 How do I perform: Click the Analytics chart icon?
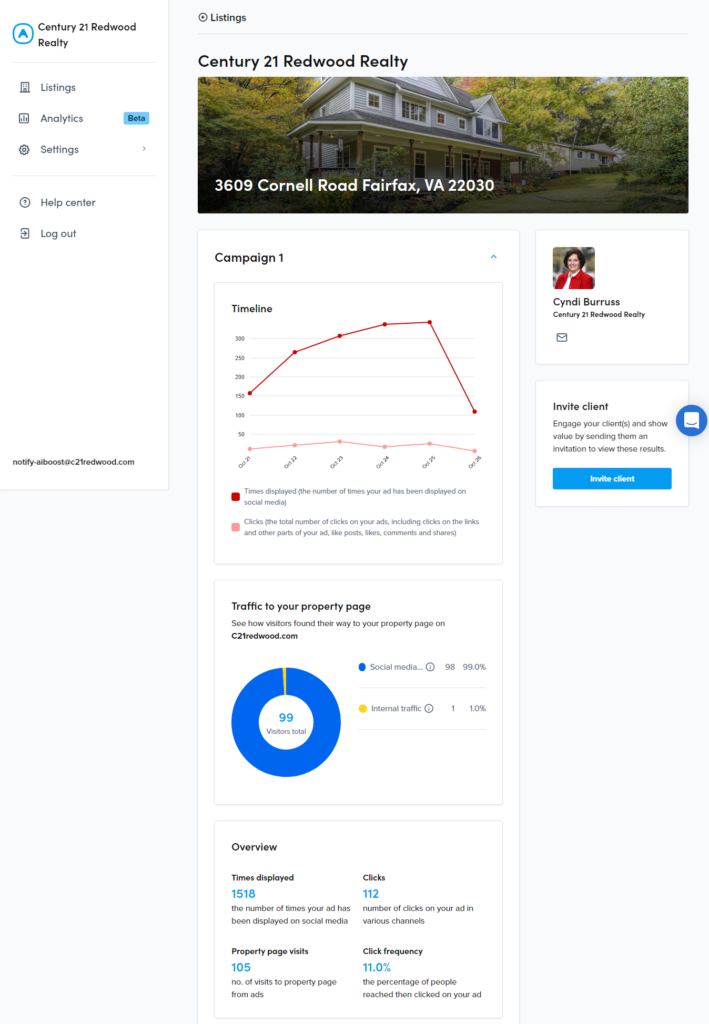tap(24, 118)
